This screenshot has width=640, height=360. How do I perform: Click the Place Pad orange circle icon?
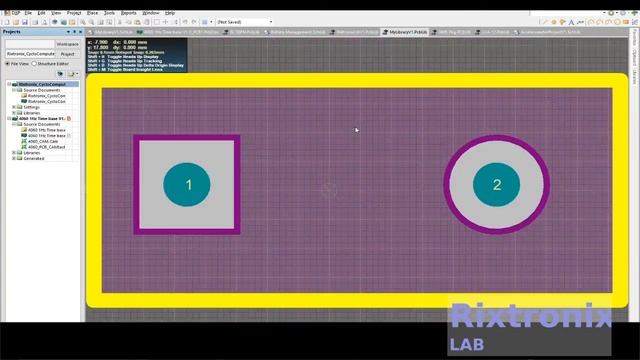coord(554,22)
